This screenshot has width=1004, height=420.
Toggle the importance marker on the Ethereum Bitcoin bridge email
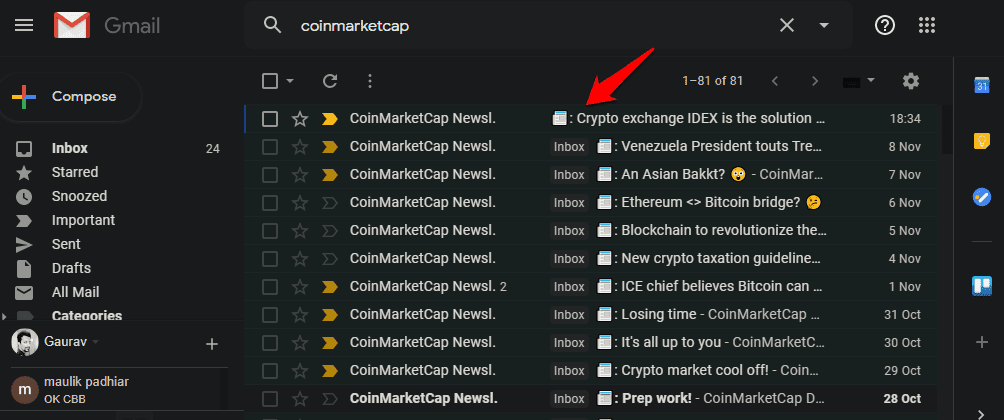329,203
